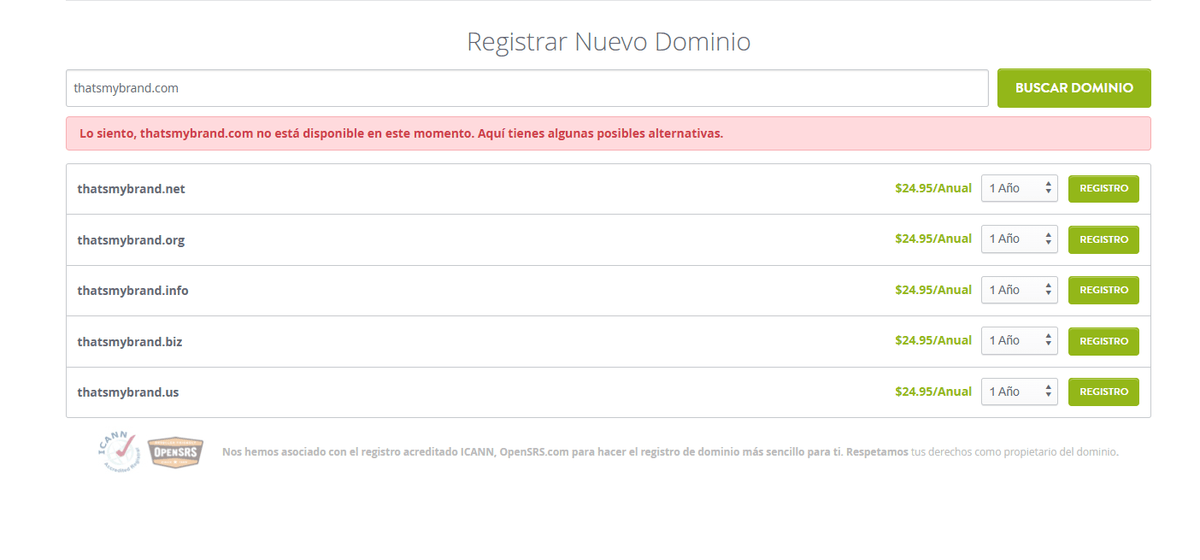This screenshot has width=1200, height=560.
Task: Open the year dropdown for thatsmybrand.biz
Action: click(1019, 341)
